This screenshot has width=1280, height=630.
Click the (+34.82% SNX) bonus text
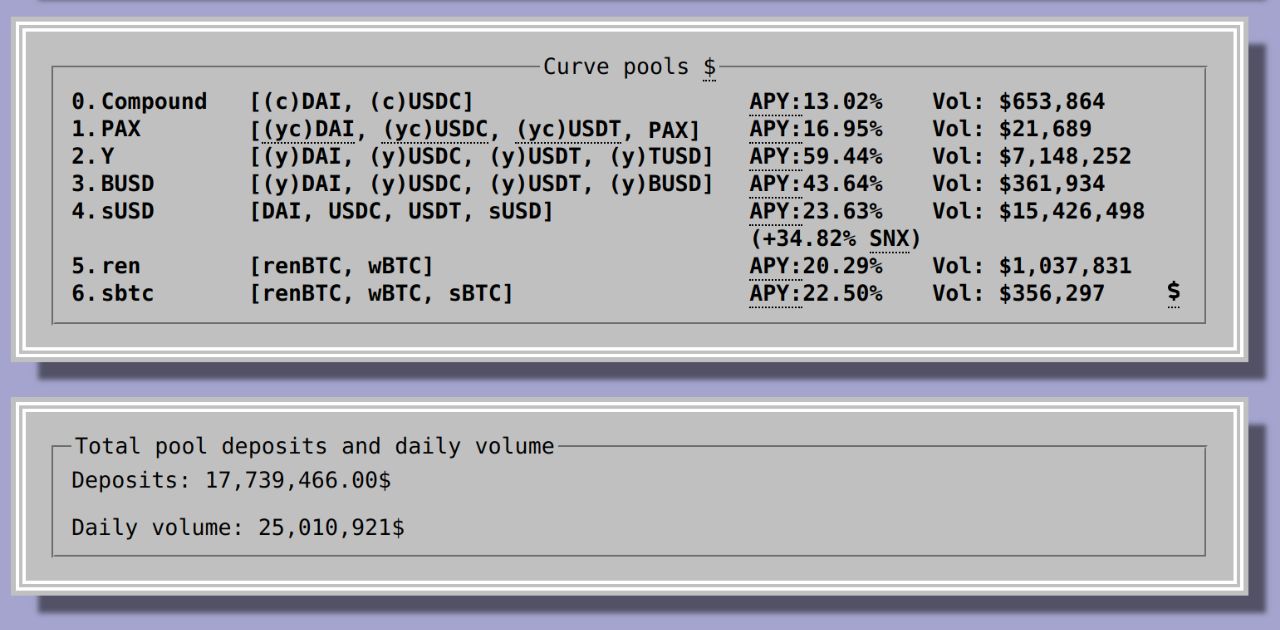pyautogui.click(x=835, y=239)
